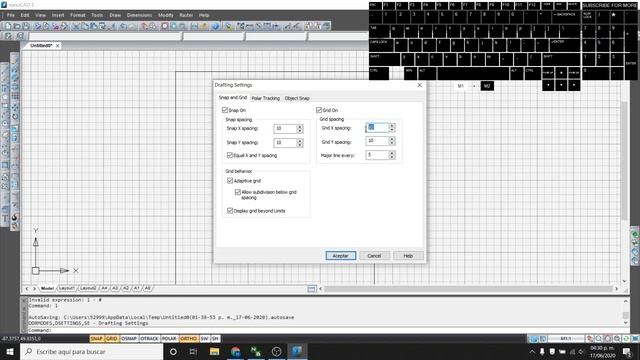Click the Open file toolbar icon
The height and width of the screenshot is (360, 640).
pyautogui.click(x=17, y=26)
